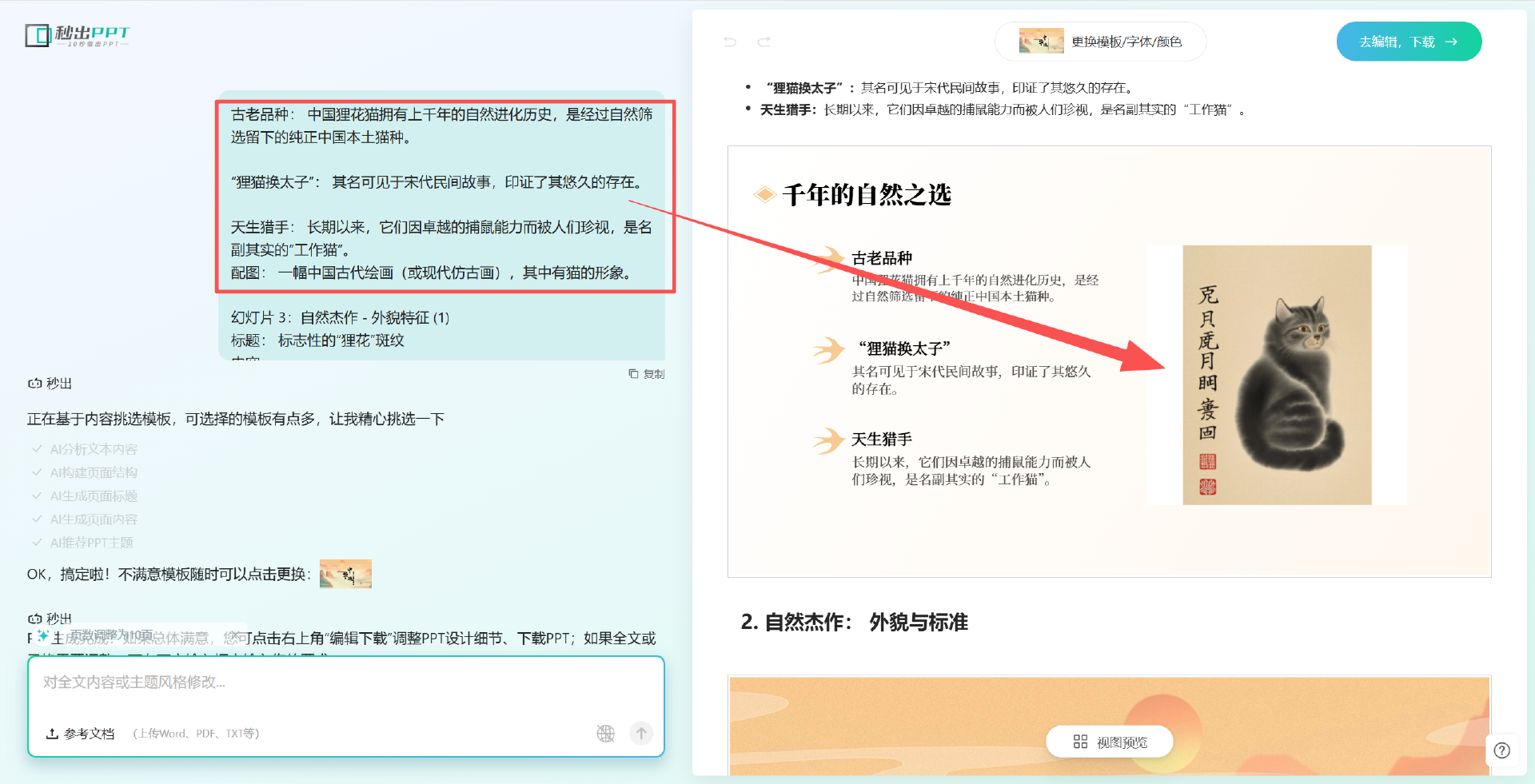Viewport: 1535px width, 784px height.
Task: Click section heading 2. 自然杰作: 外貌与标准
Action: tap(854, 622)
